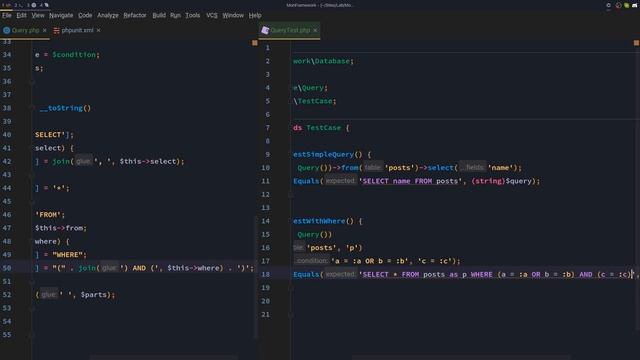Toggle the fold marker at line 51 in Query.php
Viewport: 640px width, 360px height.
32,282
